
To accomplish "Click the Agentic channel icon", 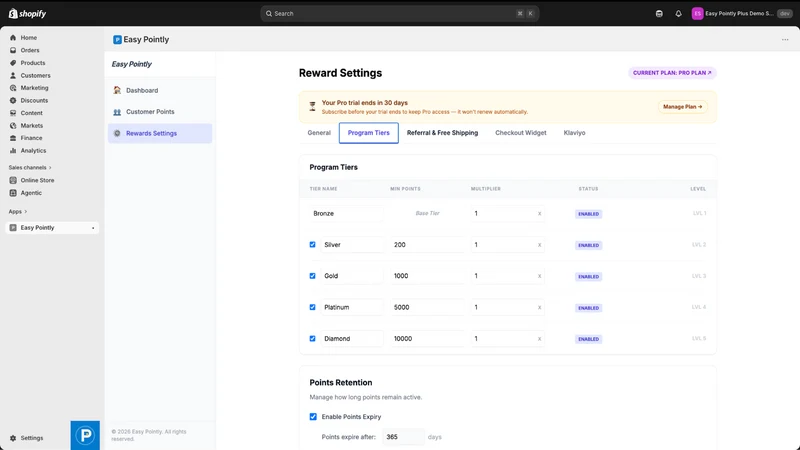I will 13,193.
